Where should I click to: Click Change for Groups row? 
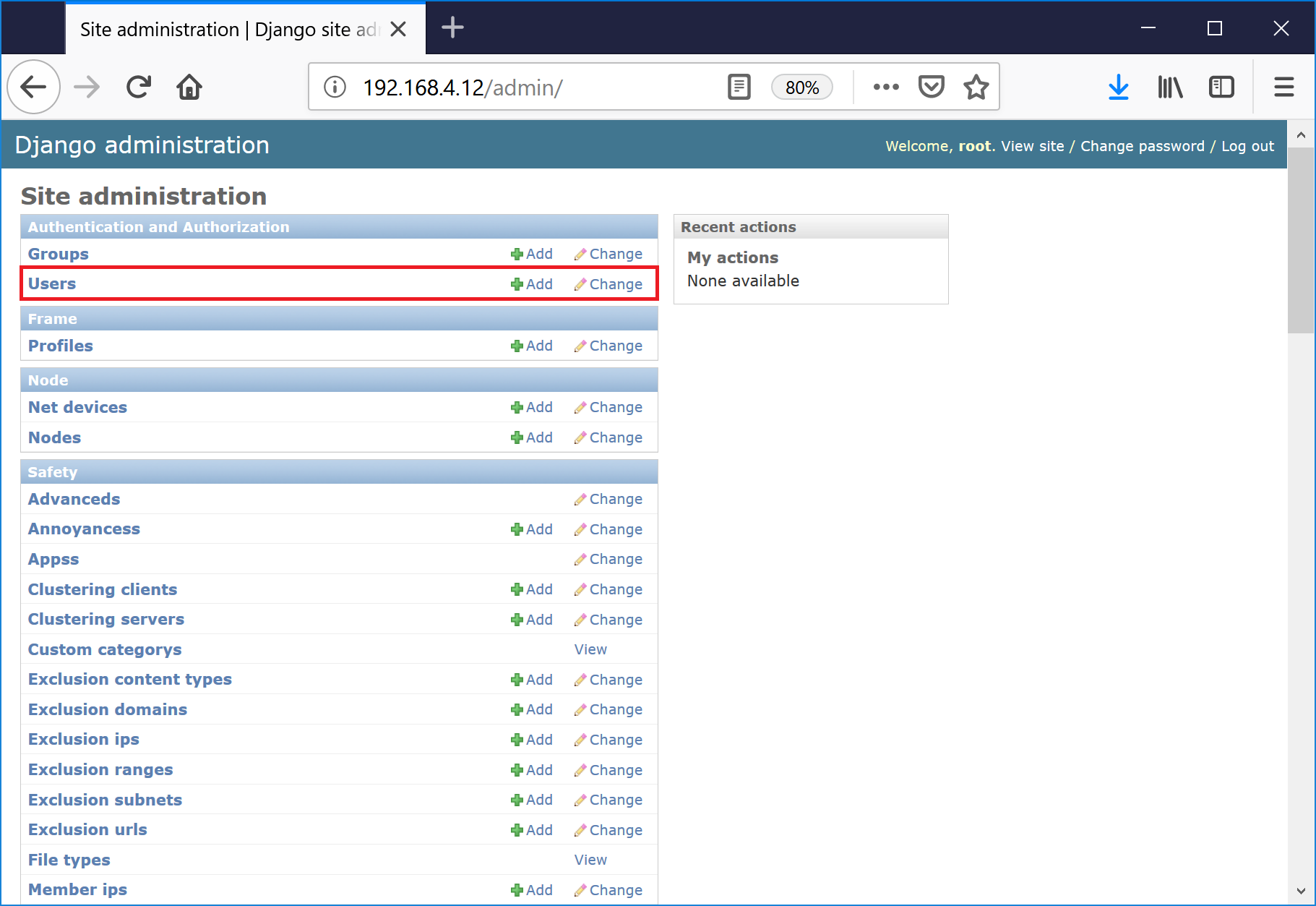click(x=608, y=254)
